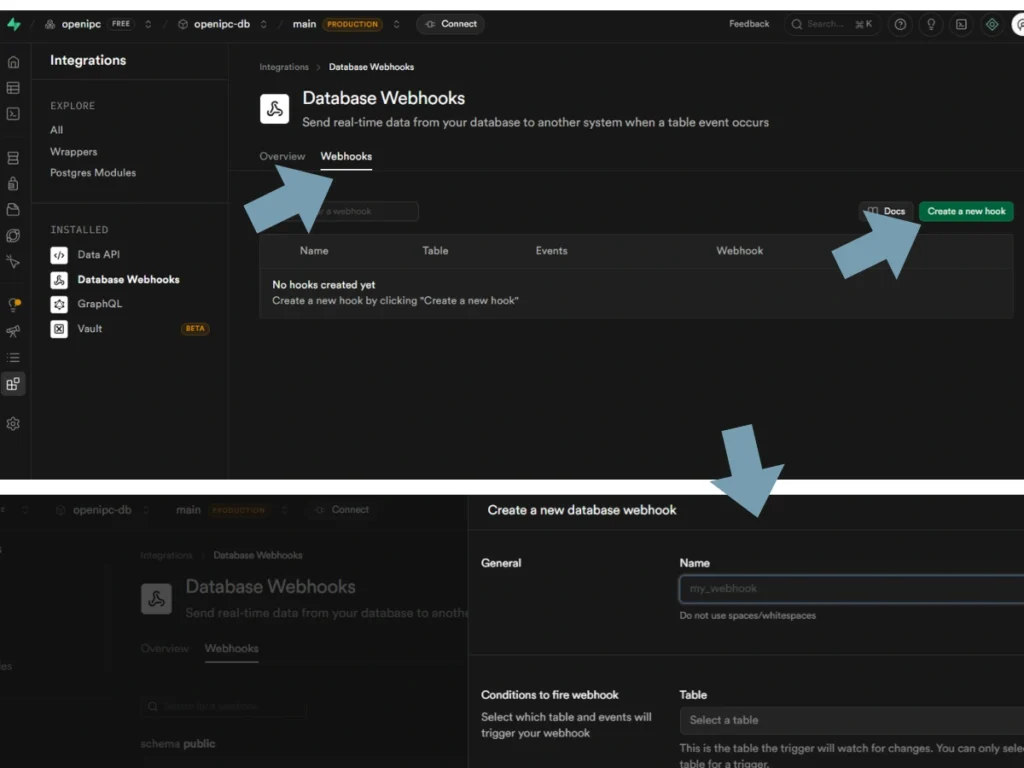Select Wrappers under Explore
The width and height of the screenshot is (1024, 768).
(74, 152)
